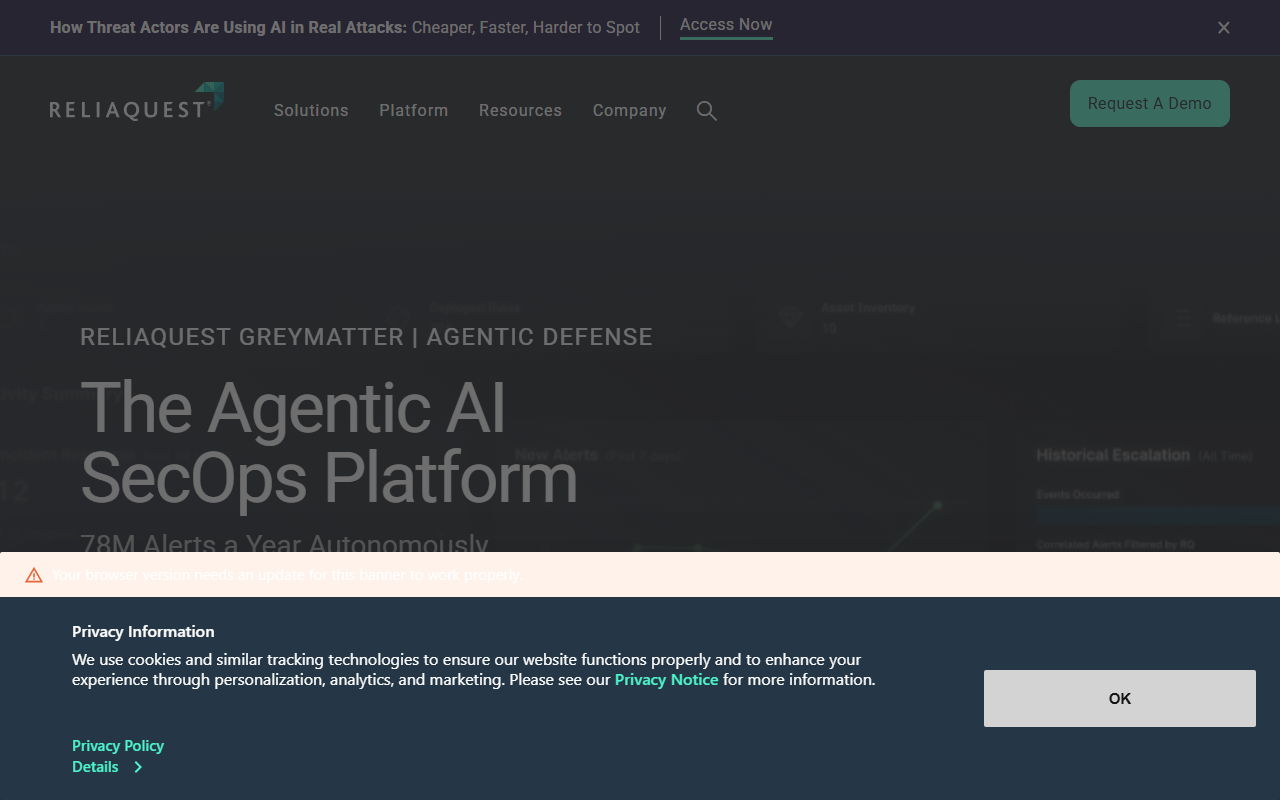Click the ReliaQuest logo
Image resolution: width=1280 pixels, height=800 pixels.
pyautogui.click(x=136, y=102)
